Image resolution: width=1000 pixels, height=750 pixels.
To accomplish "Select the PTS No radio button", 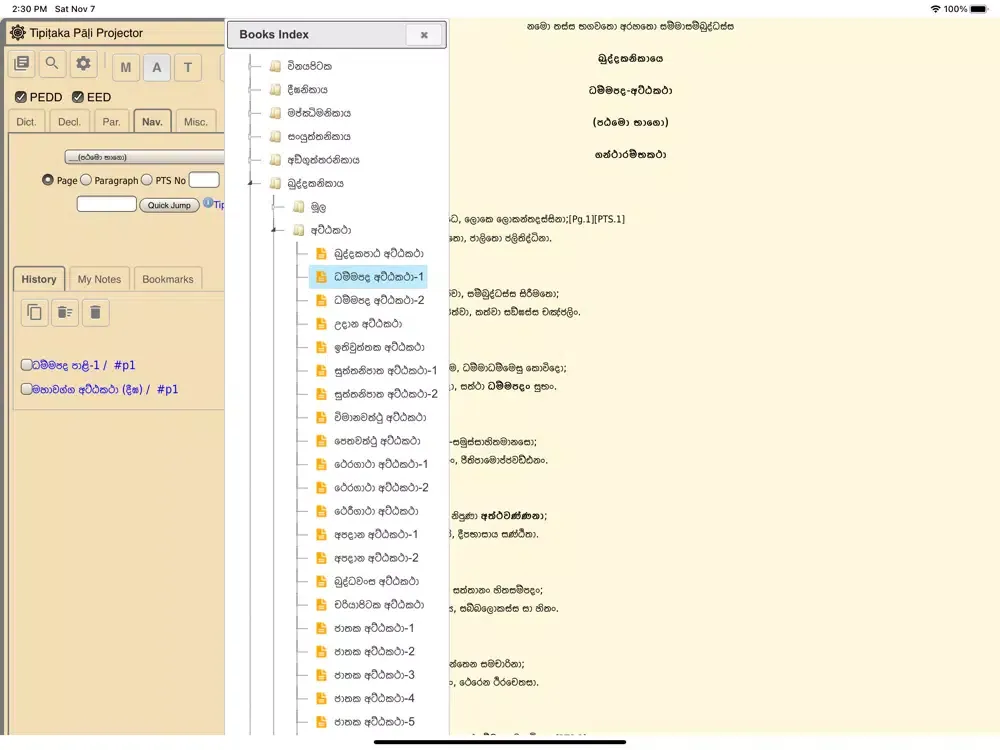I will pos(147,180).
